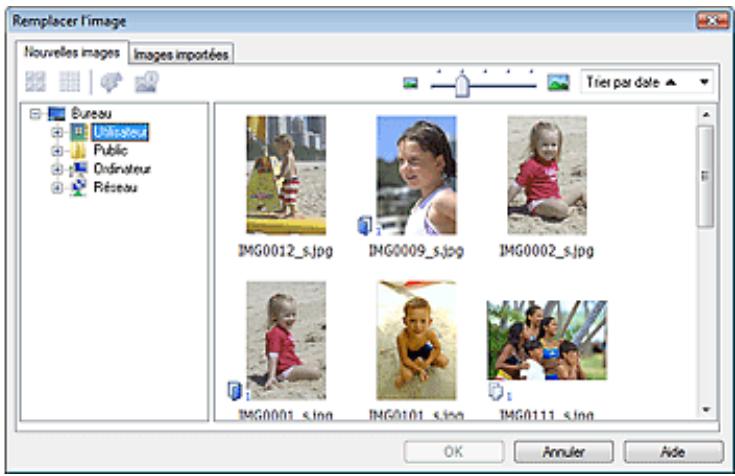Image resolution: width=735 pixels, height=476 pixels.
Task: Select the IMG0009_s.jpg thumbnail
Action: [416, 175]
